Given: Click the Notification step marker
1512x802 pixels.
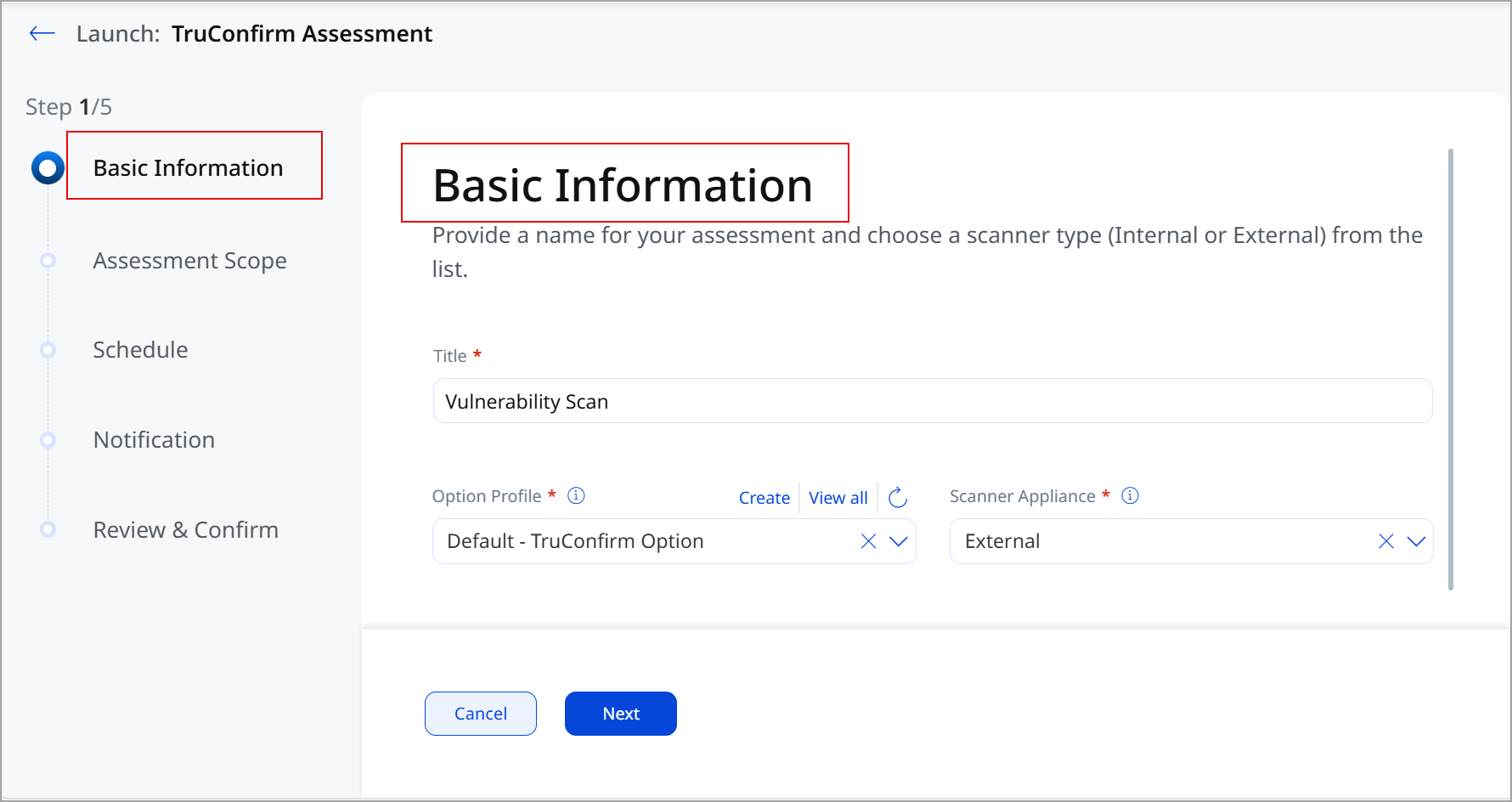Looking at the screenshot, I should pyautogui.click(x=48, y=440).
